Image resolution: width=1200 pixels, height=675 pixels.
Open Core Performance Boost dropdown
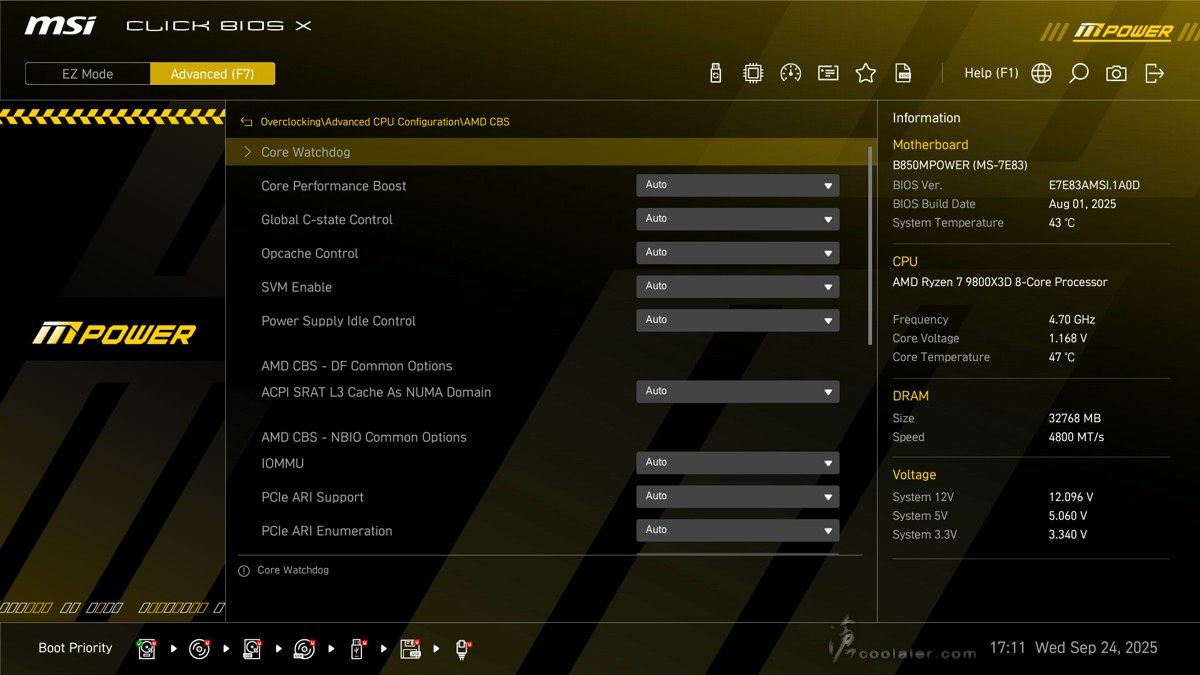pyautogui.click(x=738, y=185)
